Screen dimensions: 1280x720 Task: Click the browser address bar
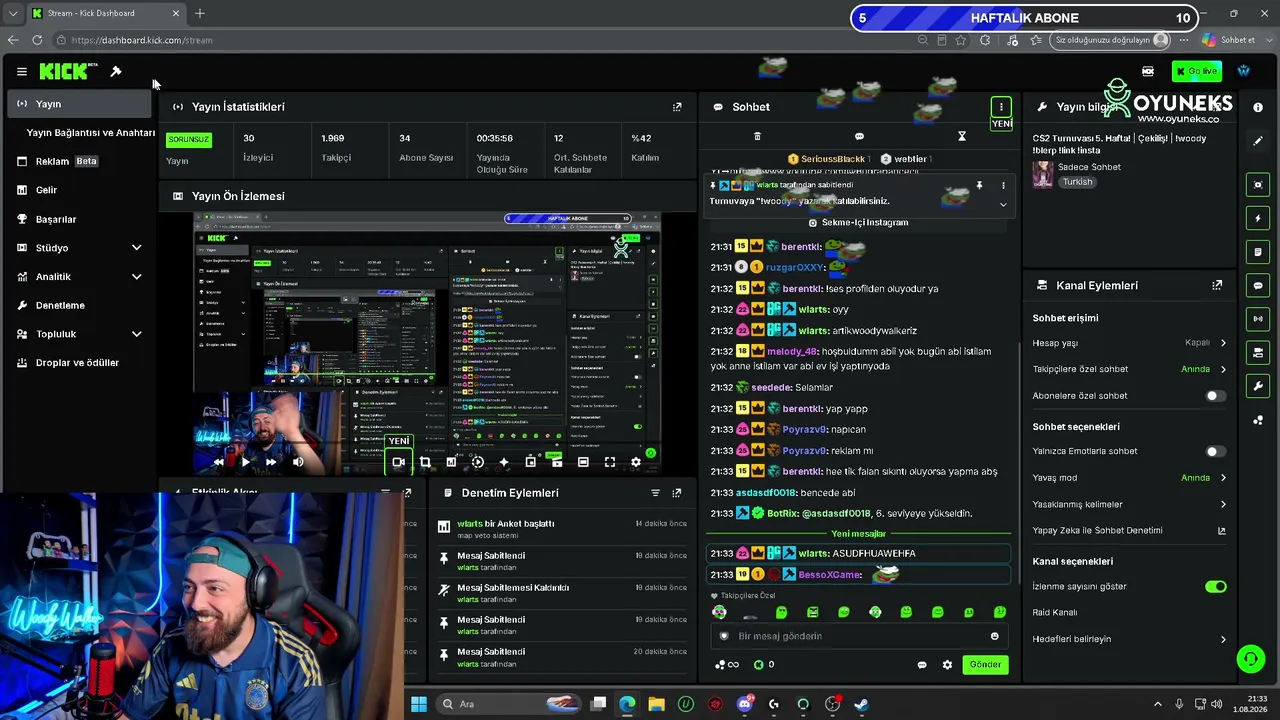coord(490,40)
